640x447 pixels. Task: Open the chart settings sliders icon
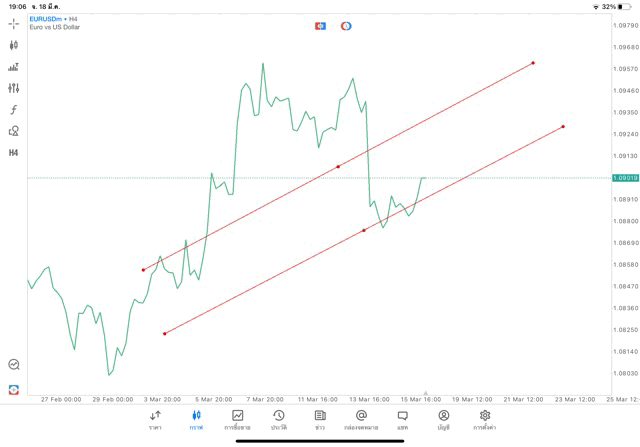pos(14,88)
